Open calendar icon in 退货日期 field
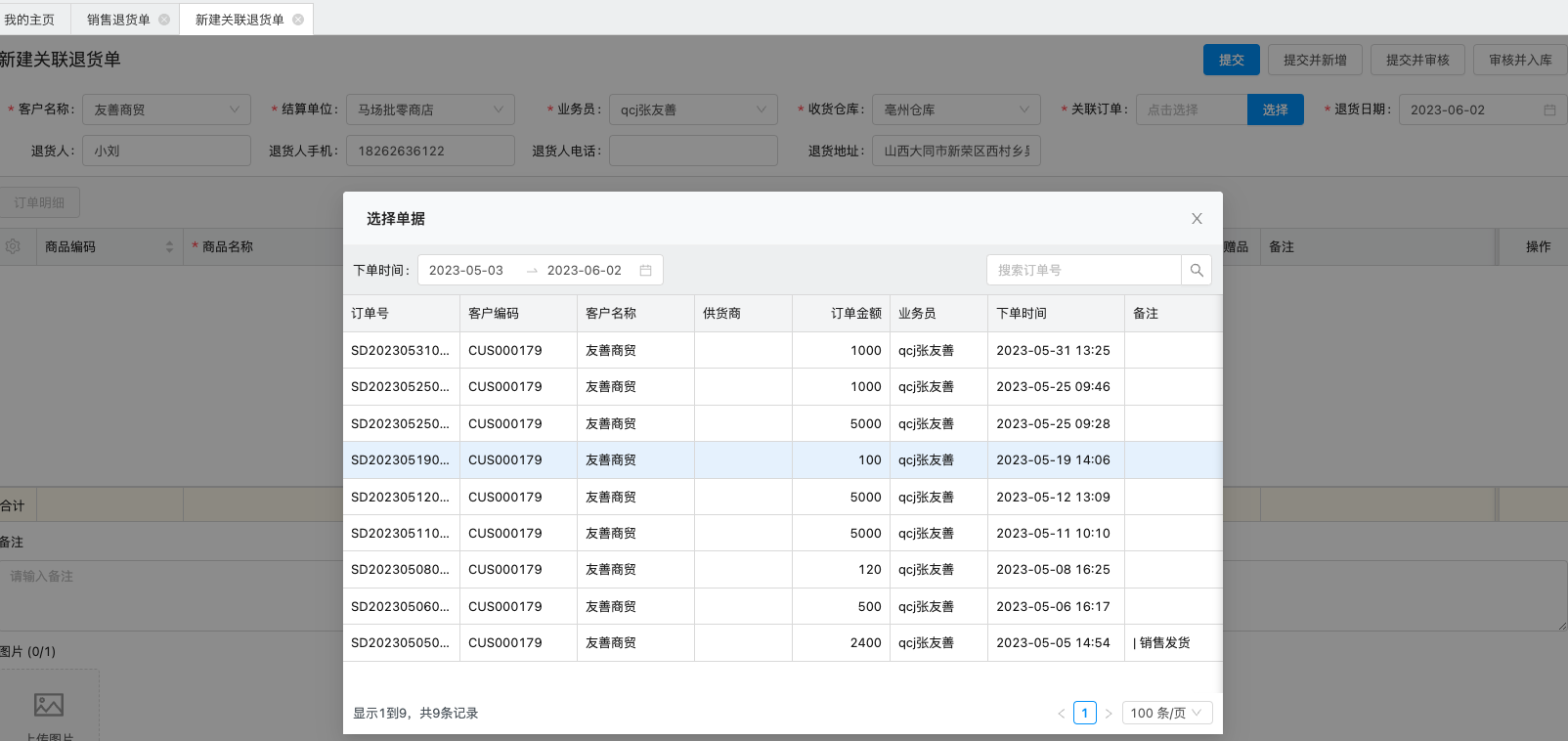The height and width of the screenshot is (741, 1568). 1549,109
